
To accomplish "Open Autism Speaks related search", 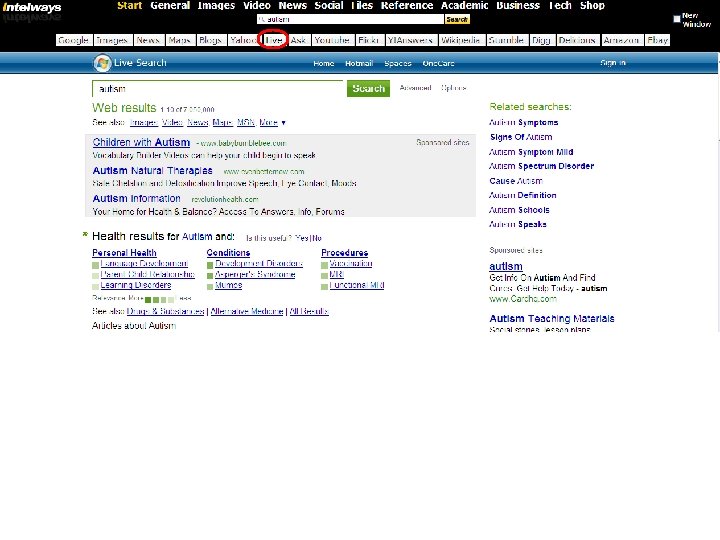I will (x=518, y=225).
